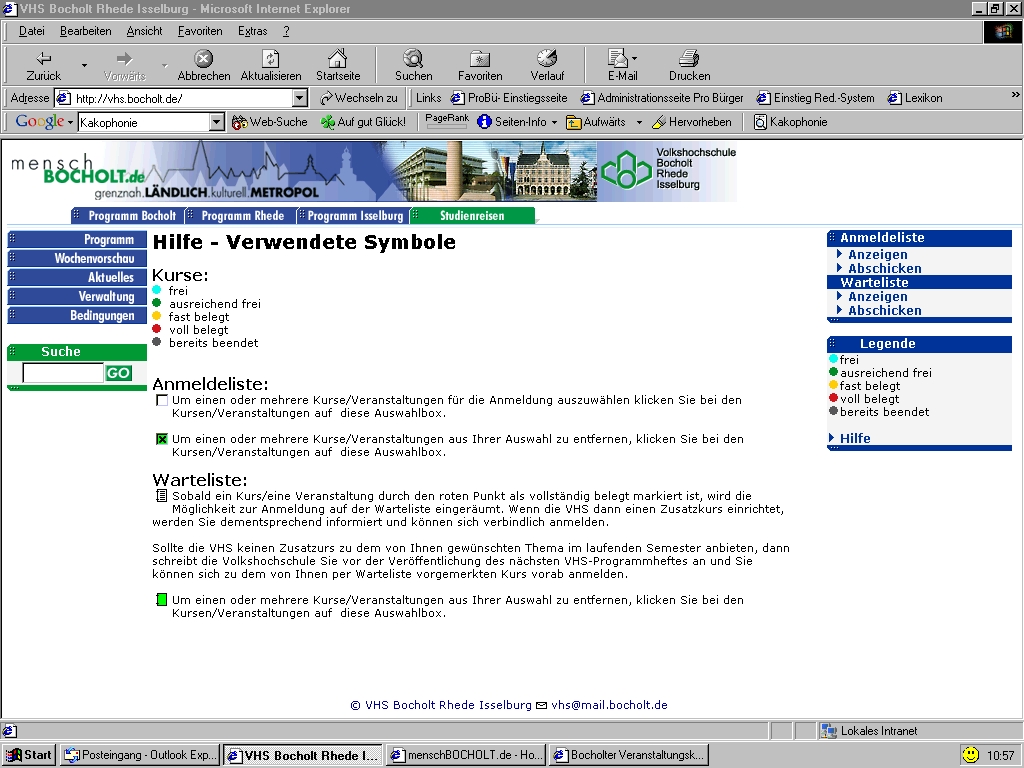The height and width of the screenshot is (768, 1024).
Task: Open the Suchen search icon
Action: point(413,59)
